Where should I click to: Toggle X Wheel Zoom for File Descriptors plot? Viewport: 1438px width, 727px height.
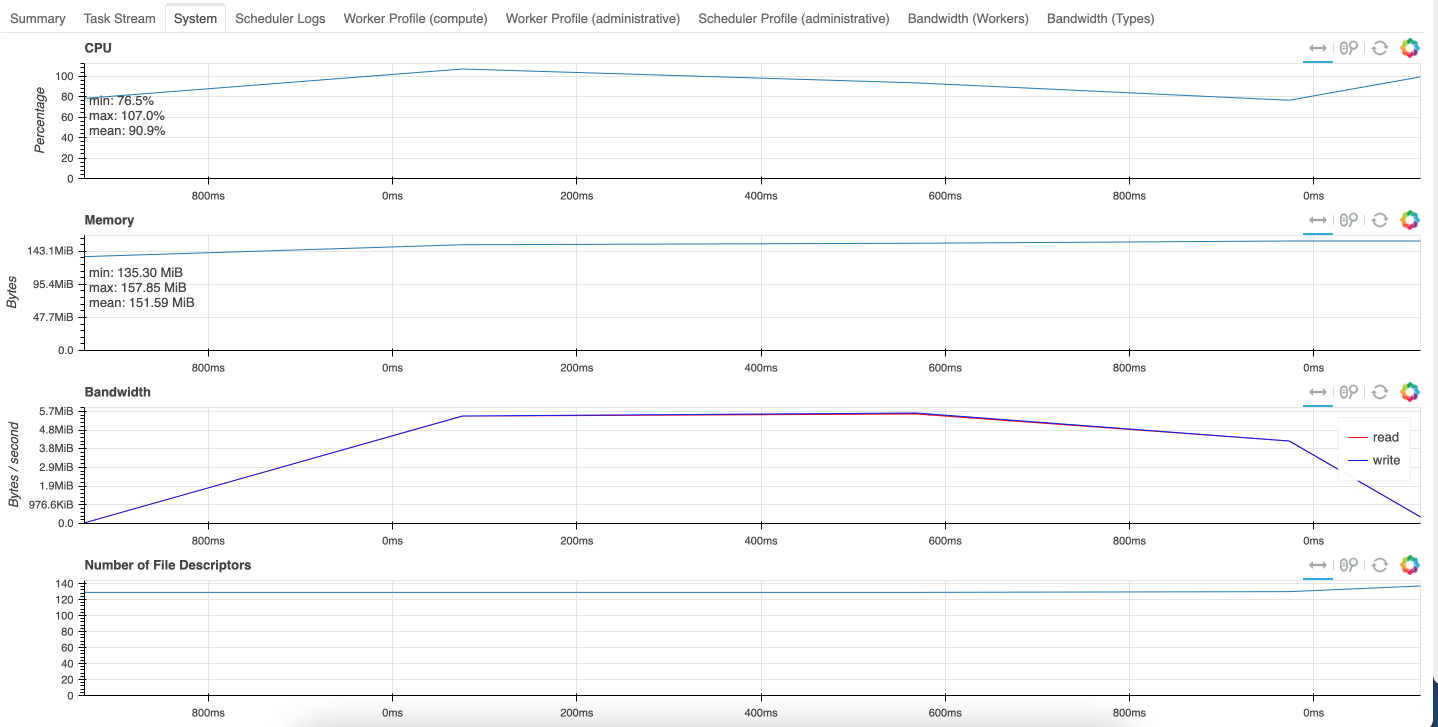(1349, 565)
